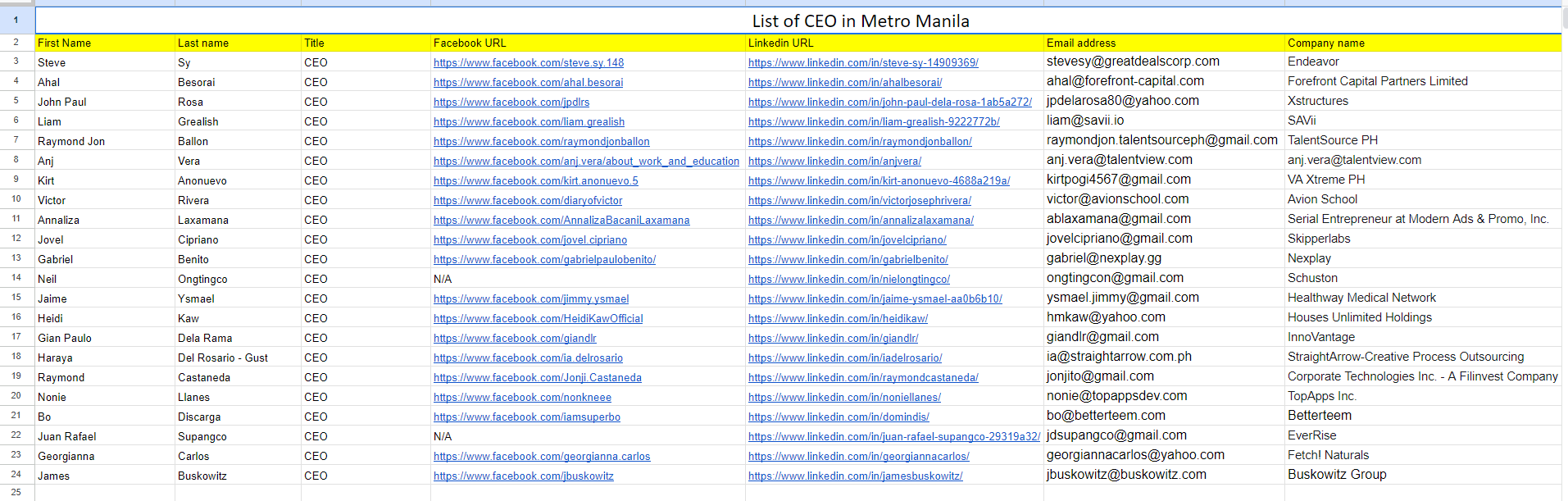Select the 'Betterteem' company cell
This screenshot has height=501, width=1568.
(x=1423, y=416)
